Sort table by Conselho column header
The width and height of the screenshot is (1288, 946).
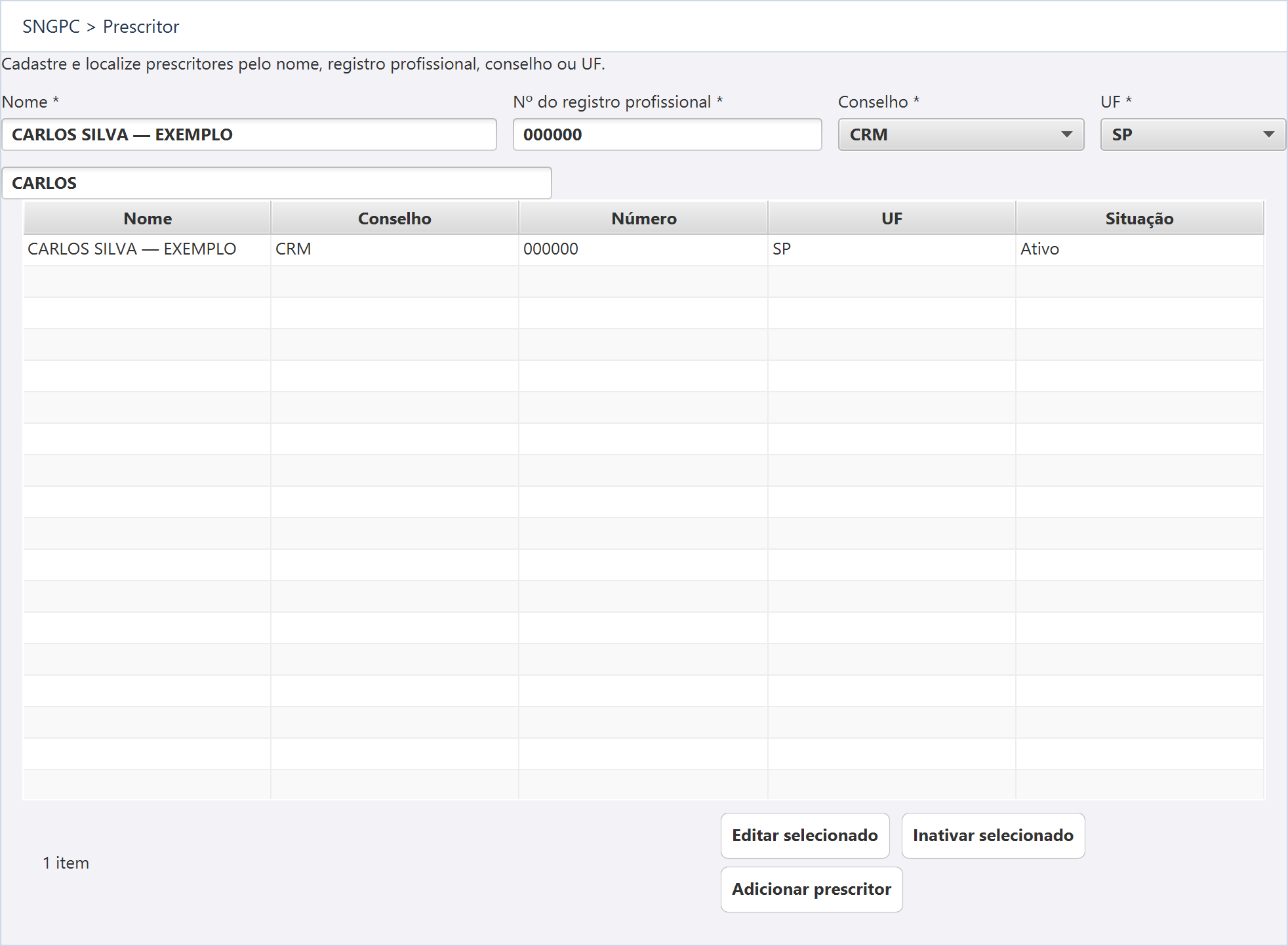click(x=395, y=218)
